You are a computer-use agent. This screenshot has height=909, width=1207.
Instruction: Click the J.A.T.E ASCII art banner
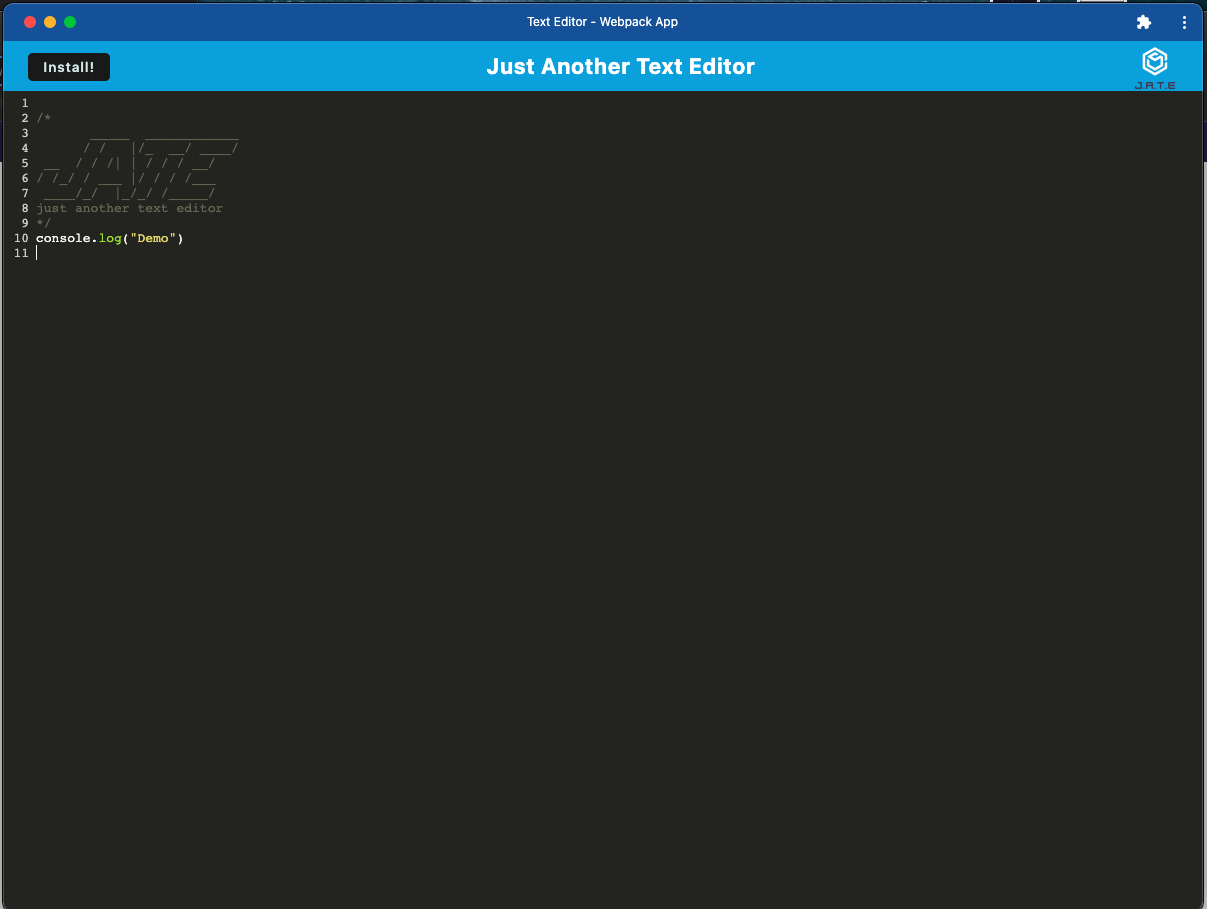pos(135,167)
